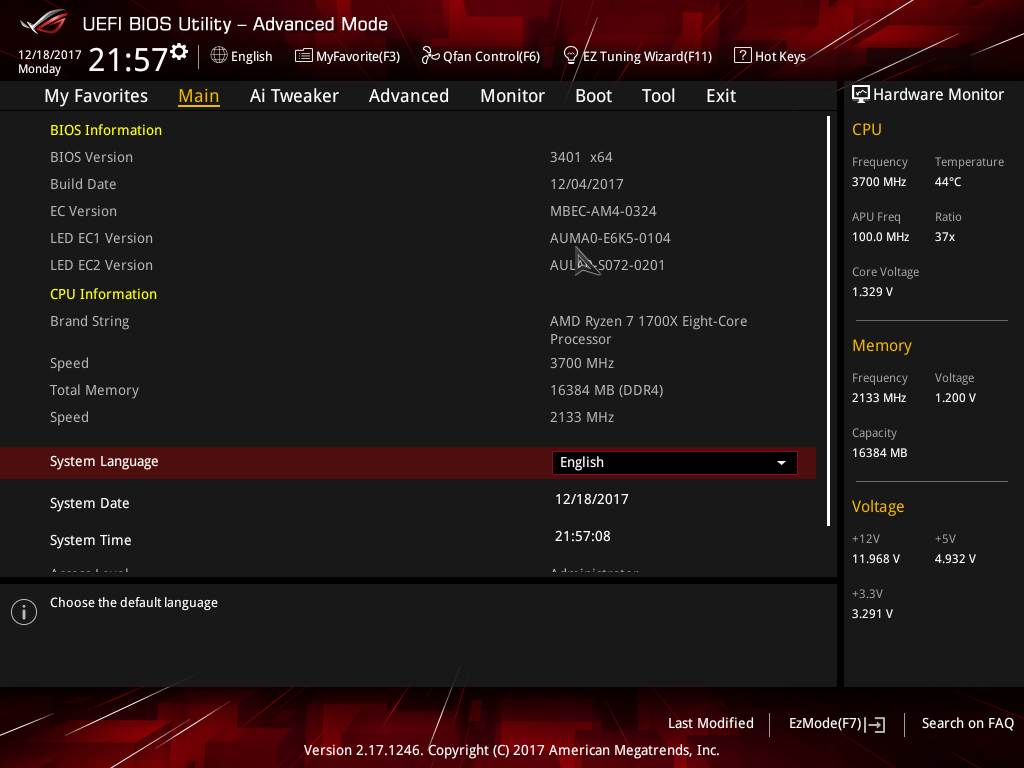Click the version copyright footer text
This screenshot has width=1024, height=768.
511,750
